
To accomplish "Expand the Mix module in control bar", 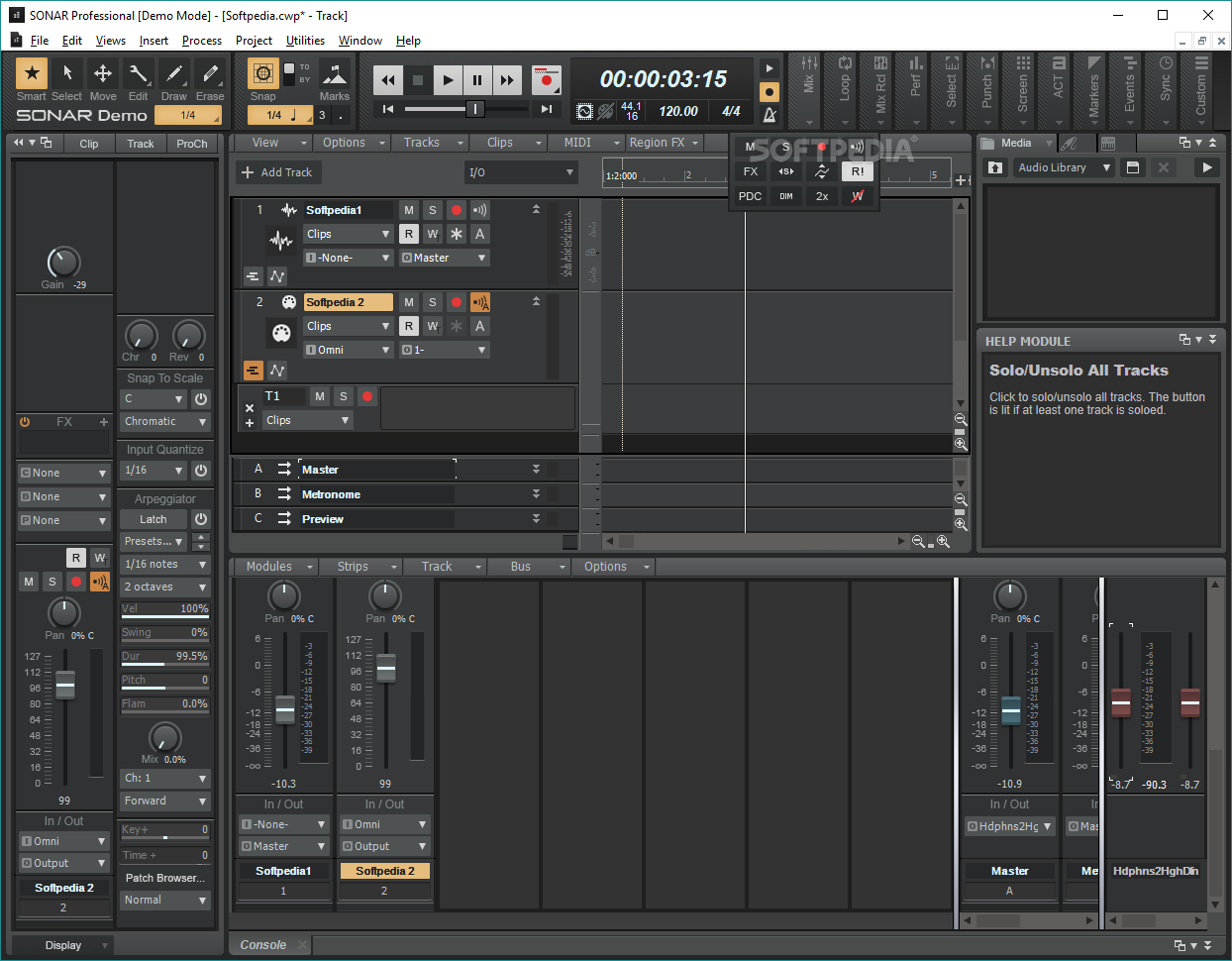I will click(809, 89).
